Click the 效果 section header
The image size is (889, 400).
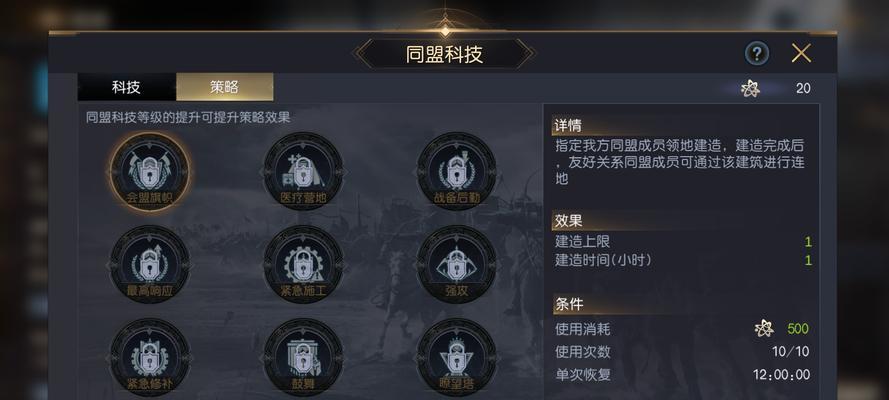[568, 220]
